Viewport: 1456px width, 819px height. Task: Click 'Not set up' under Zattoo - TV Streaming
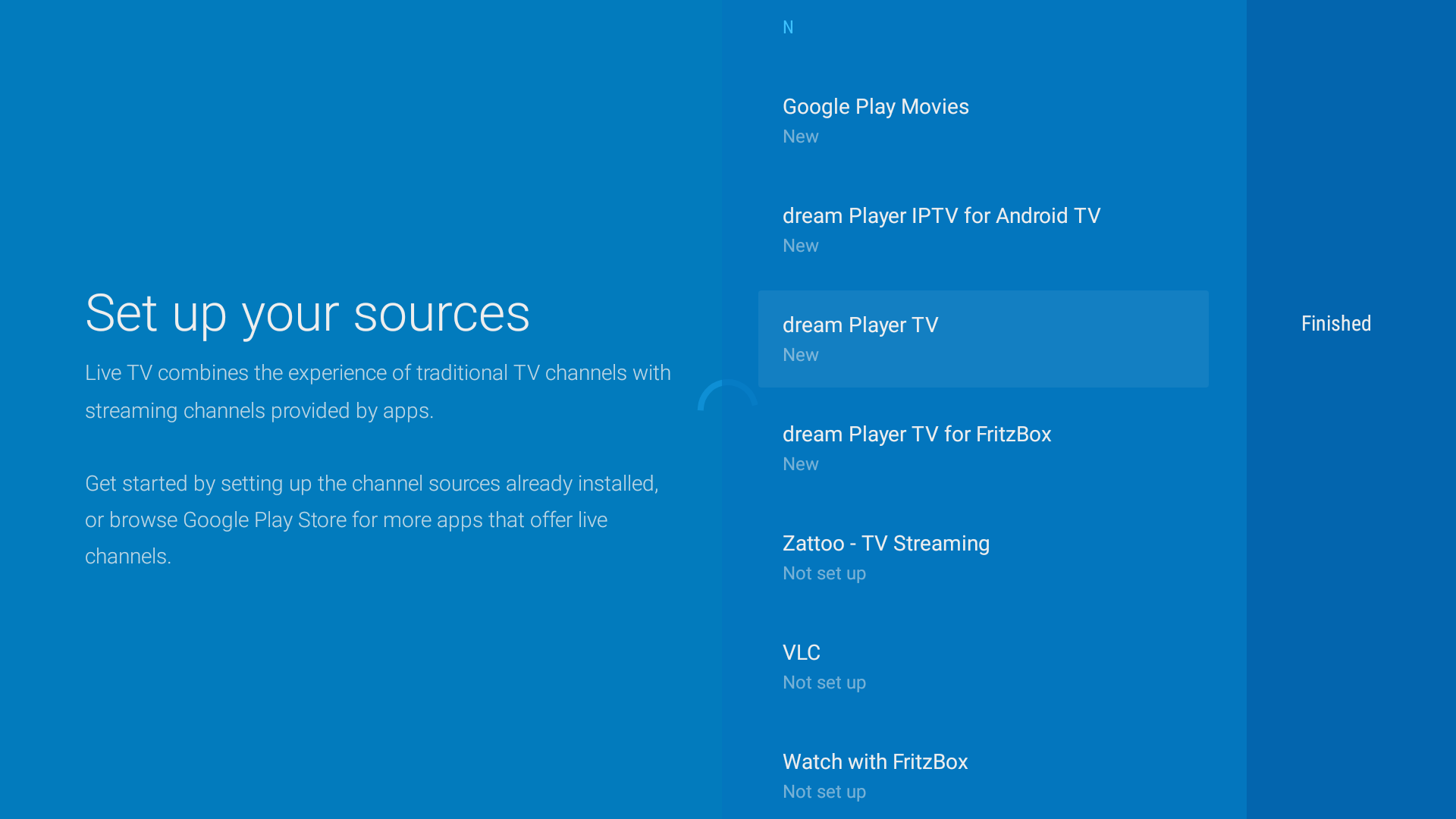coord(824,573)
